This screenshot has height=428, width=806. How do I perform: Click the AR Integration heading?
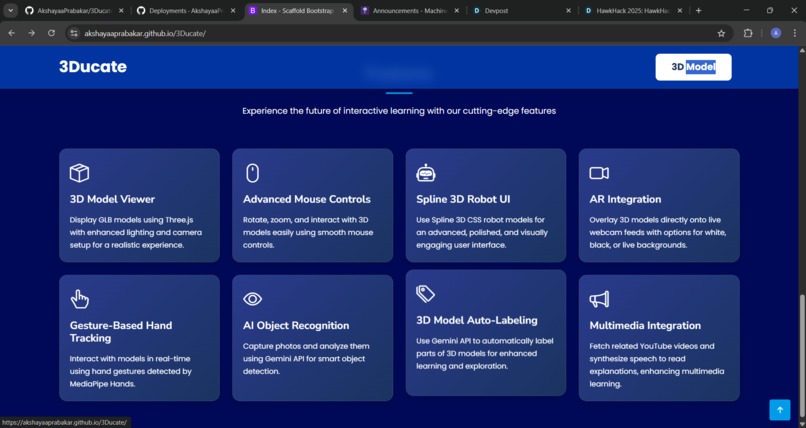tap(626, 199)
